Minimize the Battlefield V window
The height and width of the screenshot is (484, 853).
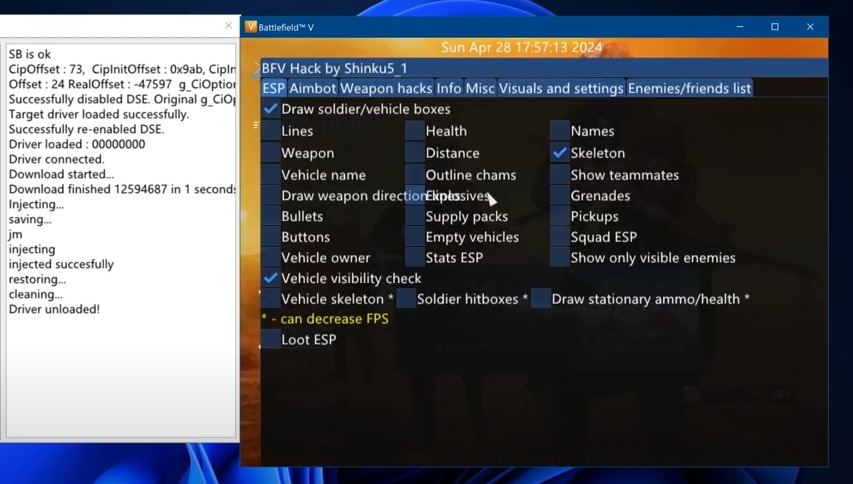click(740, 27)
